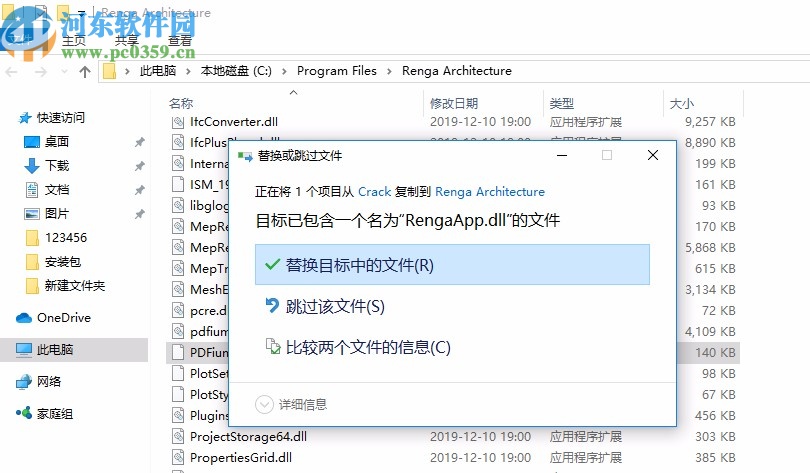Open the 主页 ribbon tab

point(74,40)
